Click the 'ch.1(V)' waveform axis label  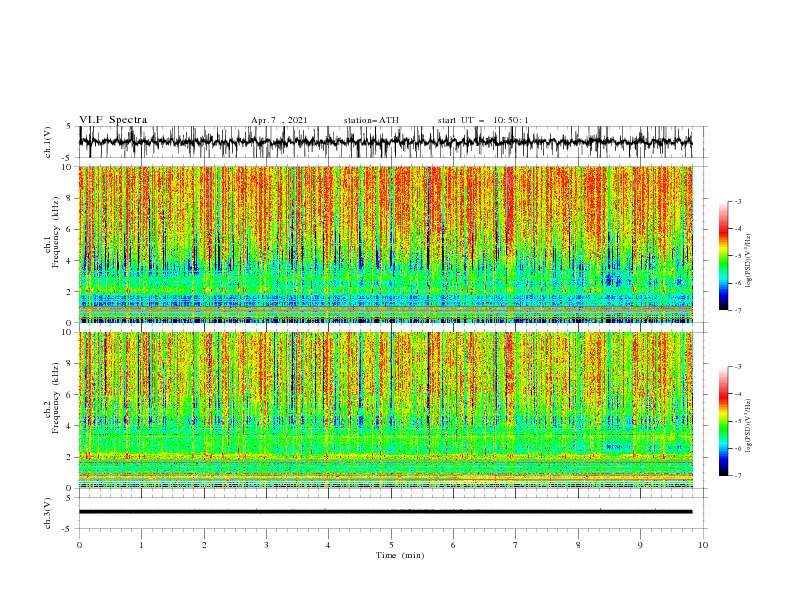pos(48,142)
